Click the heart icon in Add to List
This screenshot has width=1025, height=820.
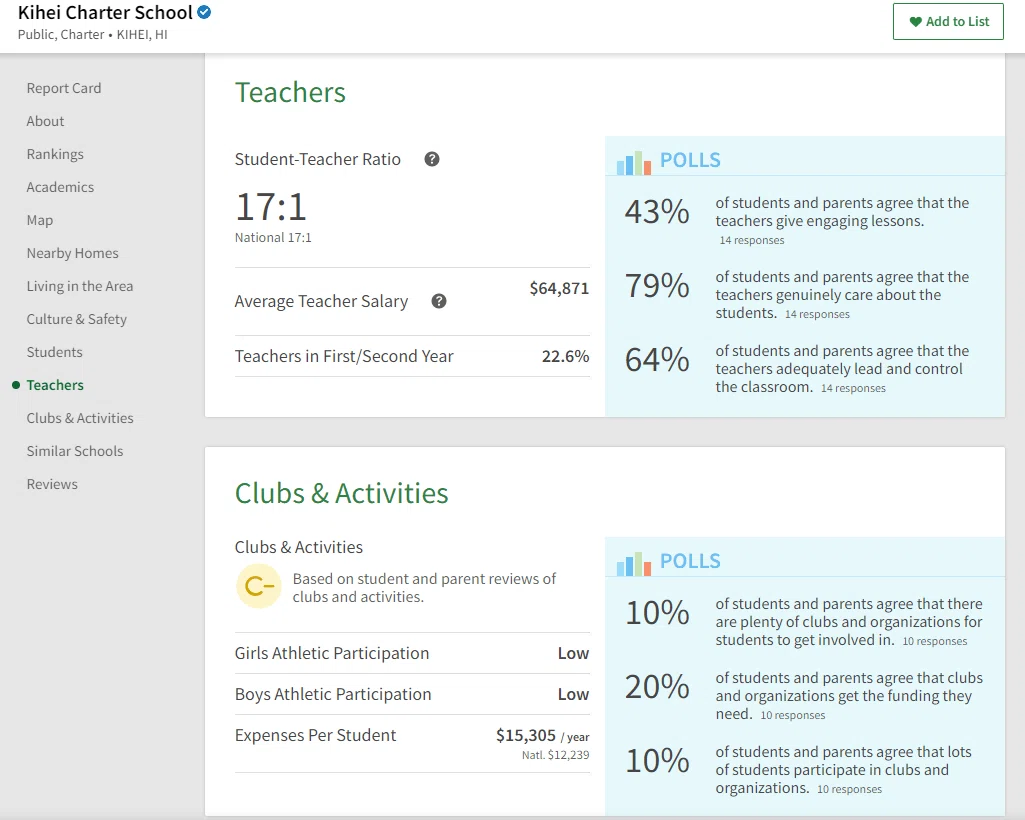pyautogui.click(x=916, y=22)
